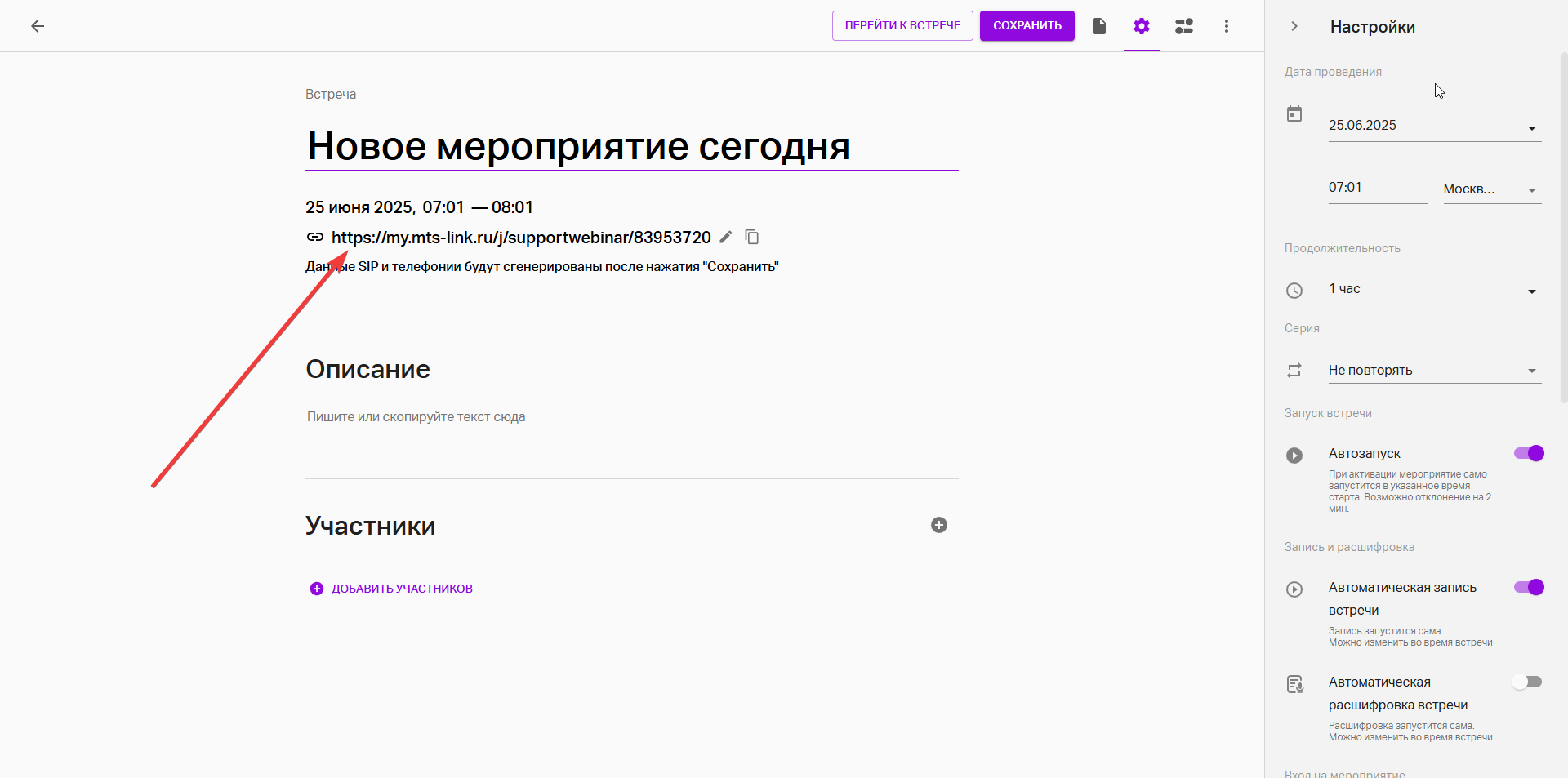The image size is (1568, 778).
Task: Click the plus icon beside Участники heading
Action: point(939,525)
